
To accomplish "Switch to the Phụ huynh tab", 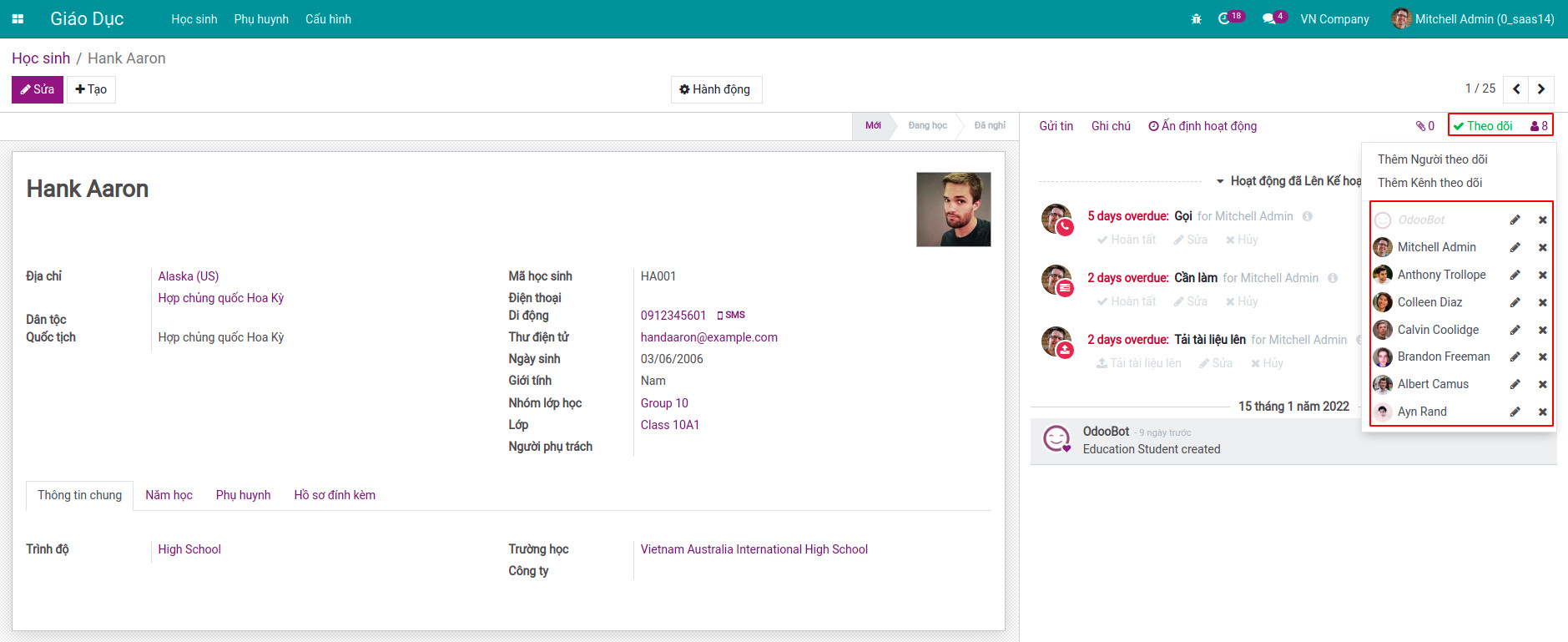I will (243, 495).
